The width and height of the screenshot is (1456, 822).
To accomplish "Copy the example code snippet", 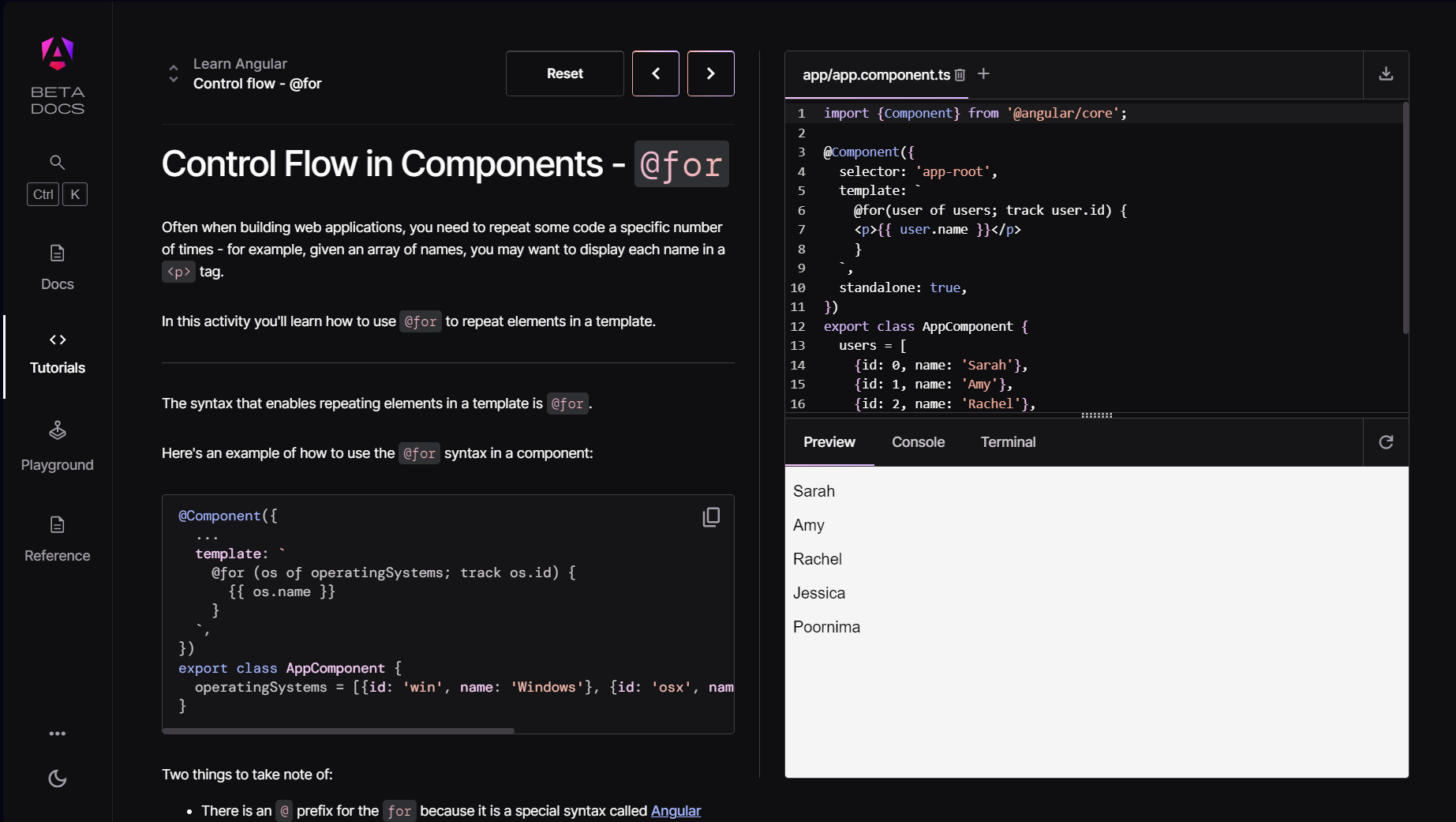I will pyautogui.click(x=711, y=517).
